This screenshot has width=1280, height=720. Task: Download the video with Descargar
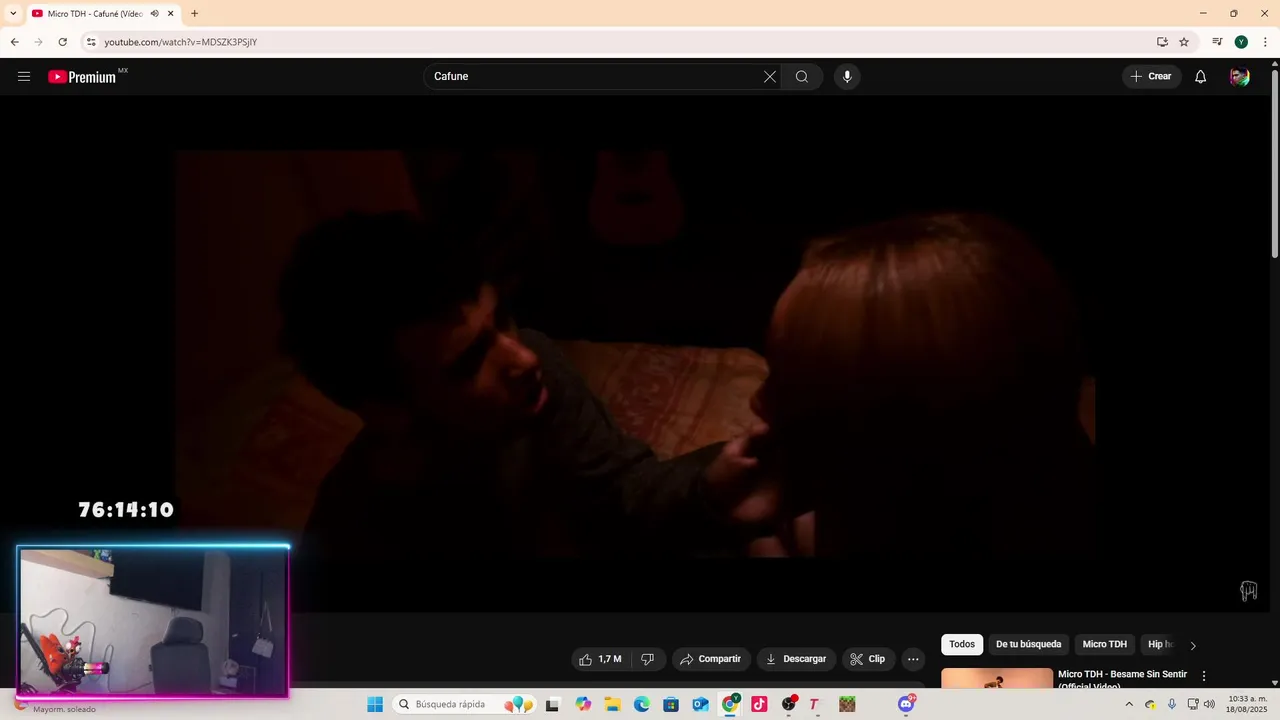click(x=796, y=659)
